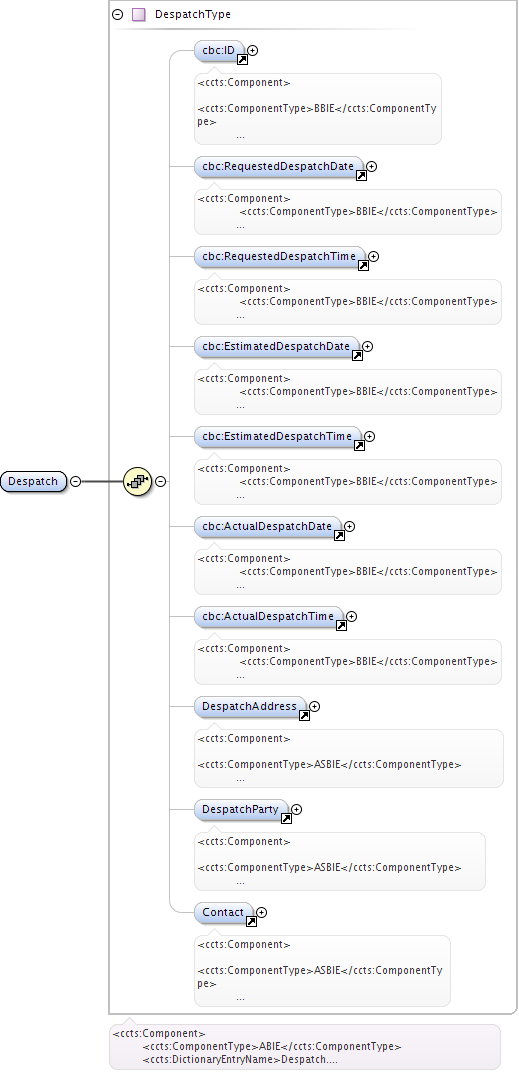Select the Despatch root element
The height and width of the screenshot is (1073, 519).
coord(34,481)
